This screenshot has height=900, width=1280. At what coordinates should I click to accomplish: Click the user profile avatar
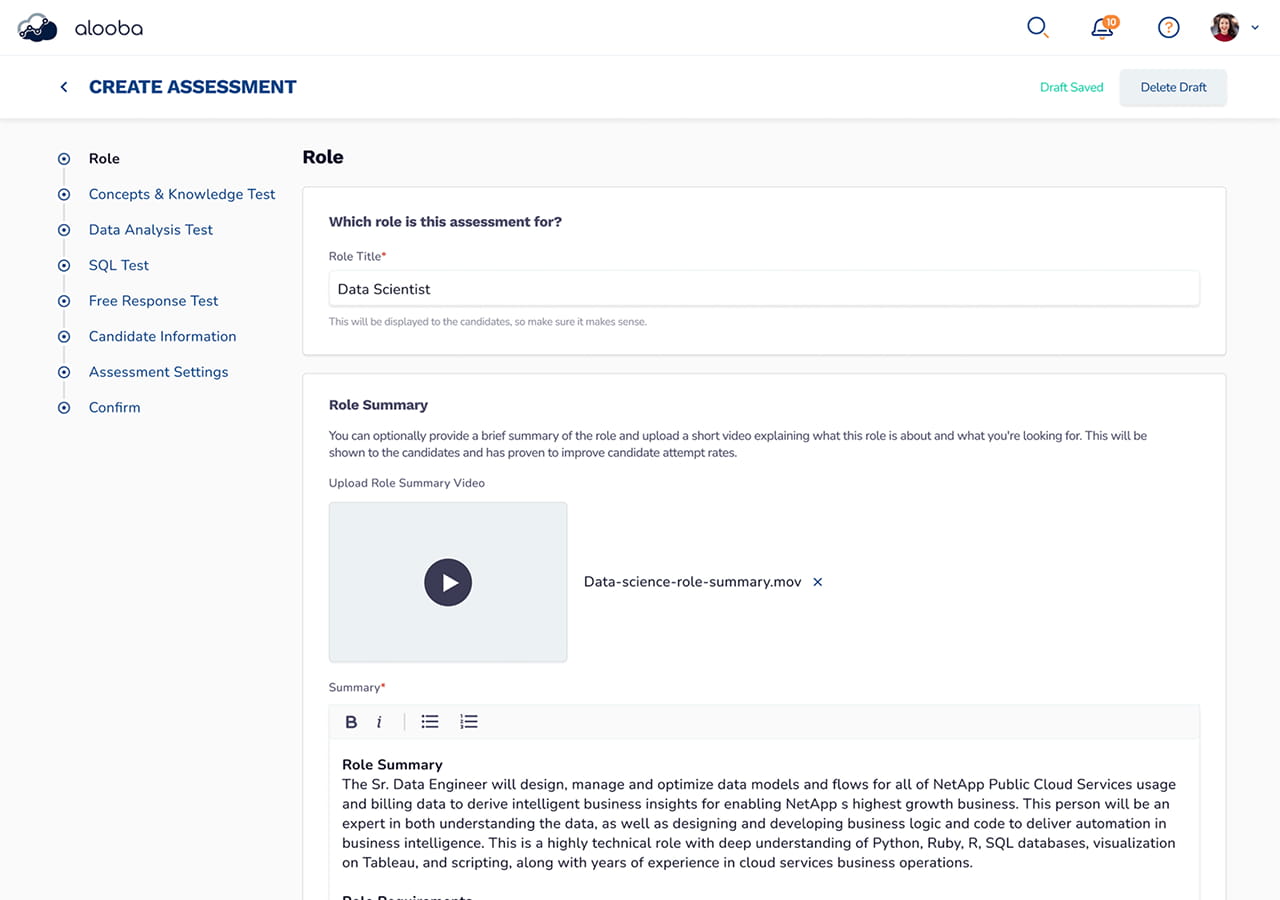point(1225,28)
